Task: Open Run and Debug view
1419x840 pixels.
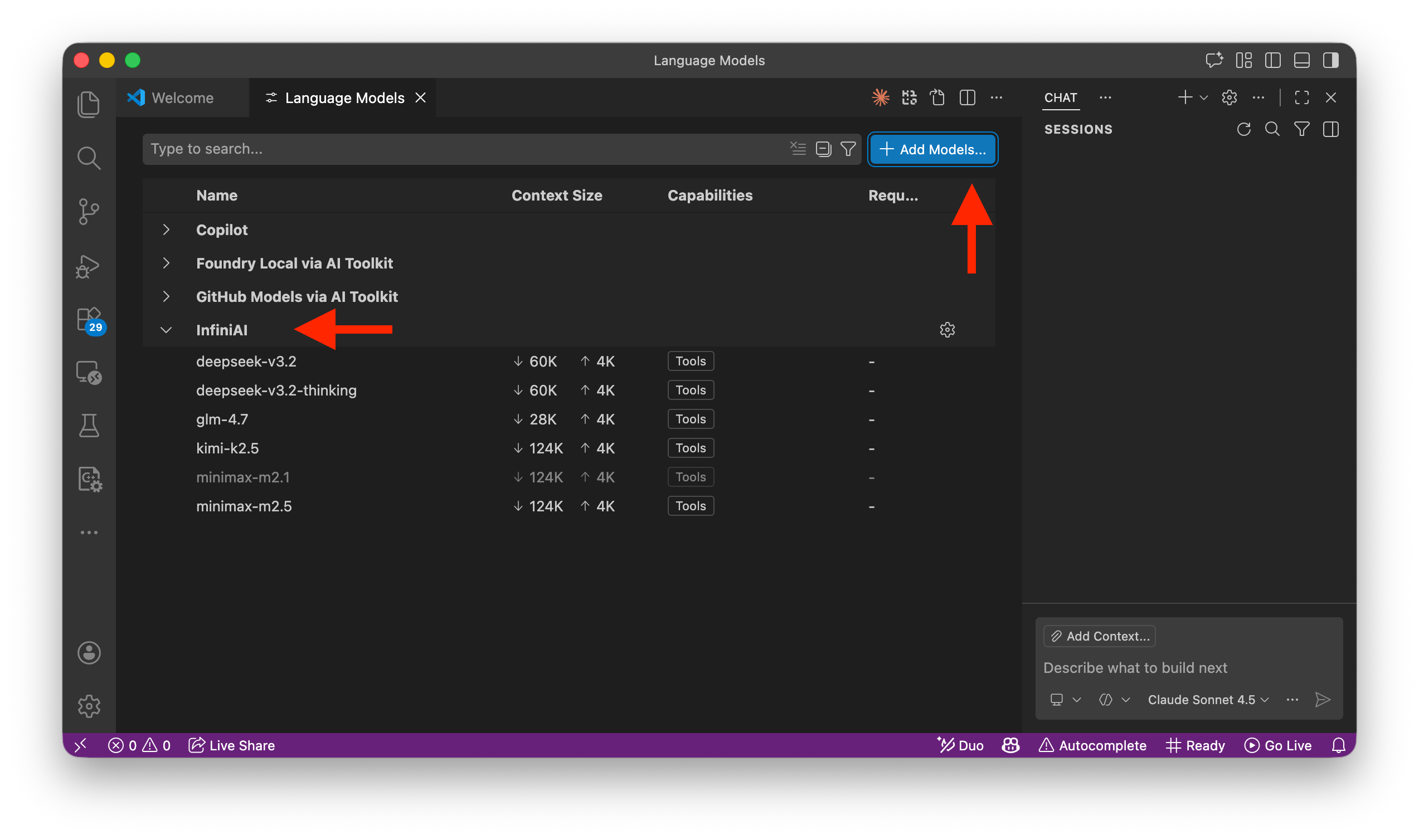Action: [88, 266]
